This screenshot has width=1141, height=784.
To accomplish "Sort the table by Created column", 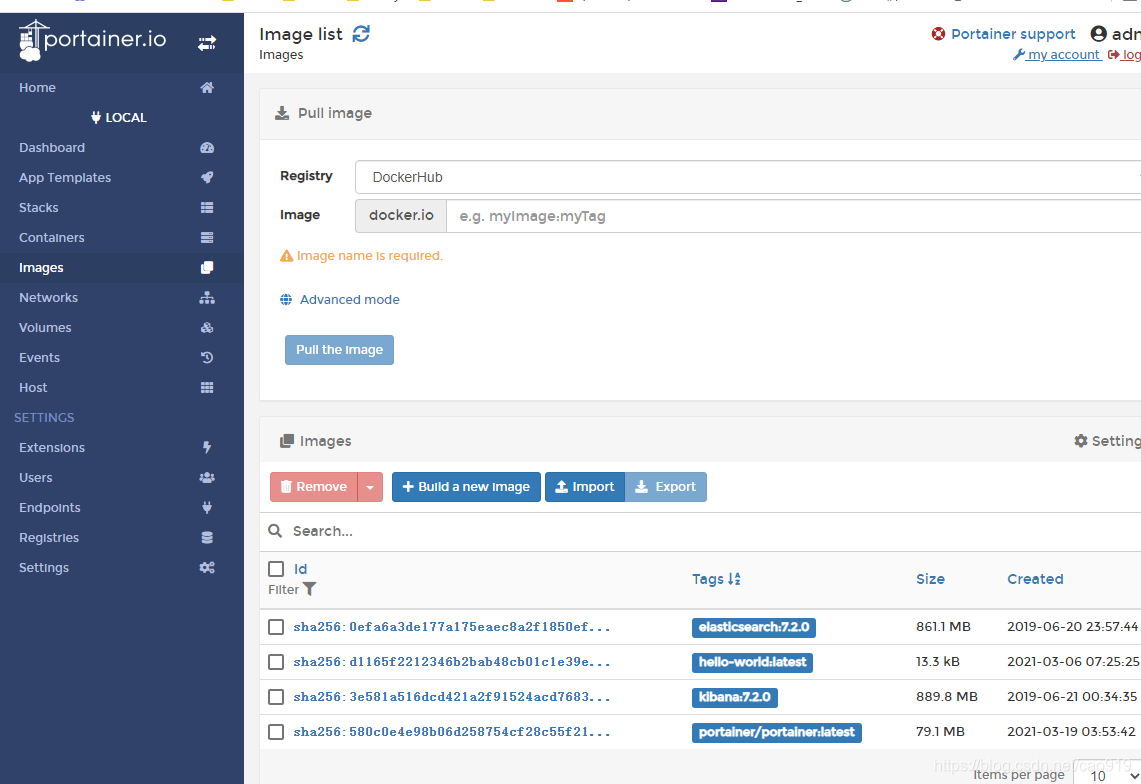I will (1035, 579).
